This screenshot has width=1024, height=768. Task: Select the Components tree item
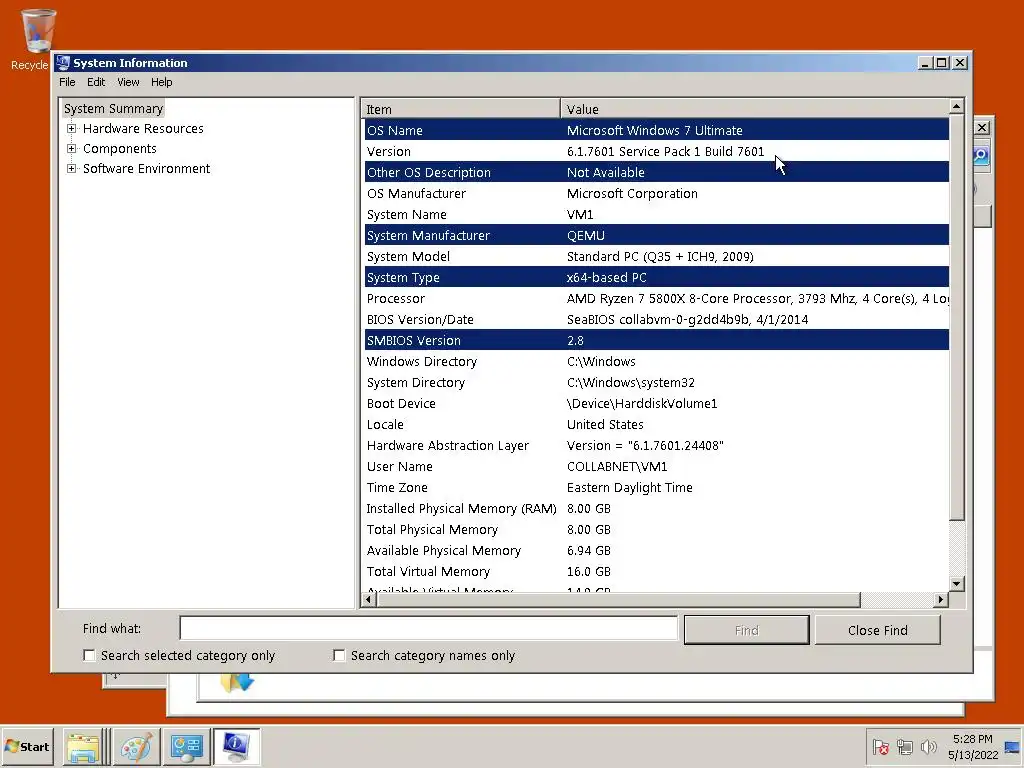120,148
